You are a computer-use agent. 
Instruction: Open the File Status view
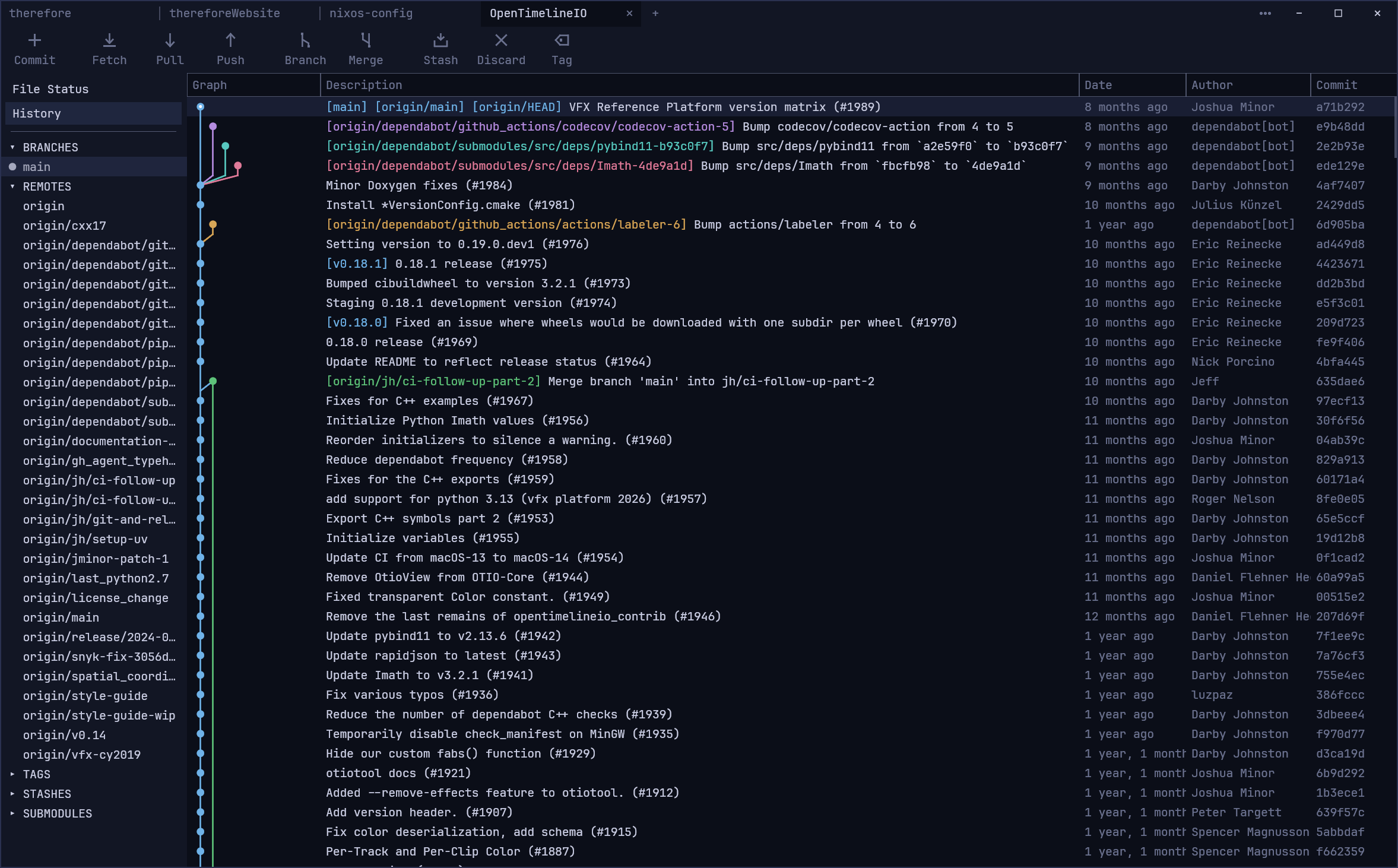[x=93, y=89]
